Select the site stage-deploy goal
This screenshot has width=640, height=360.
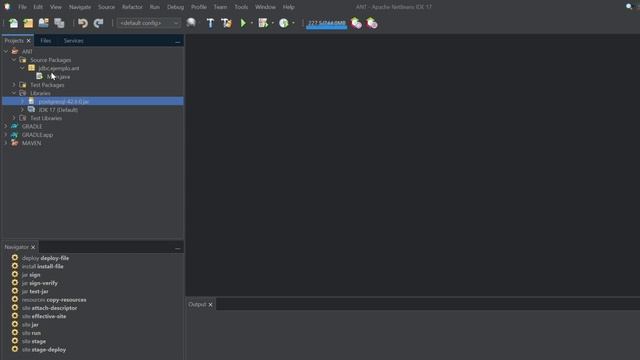pos(44,349)
